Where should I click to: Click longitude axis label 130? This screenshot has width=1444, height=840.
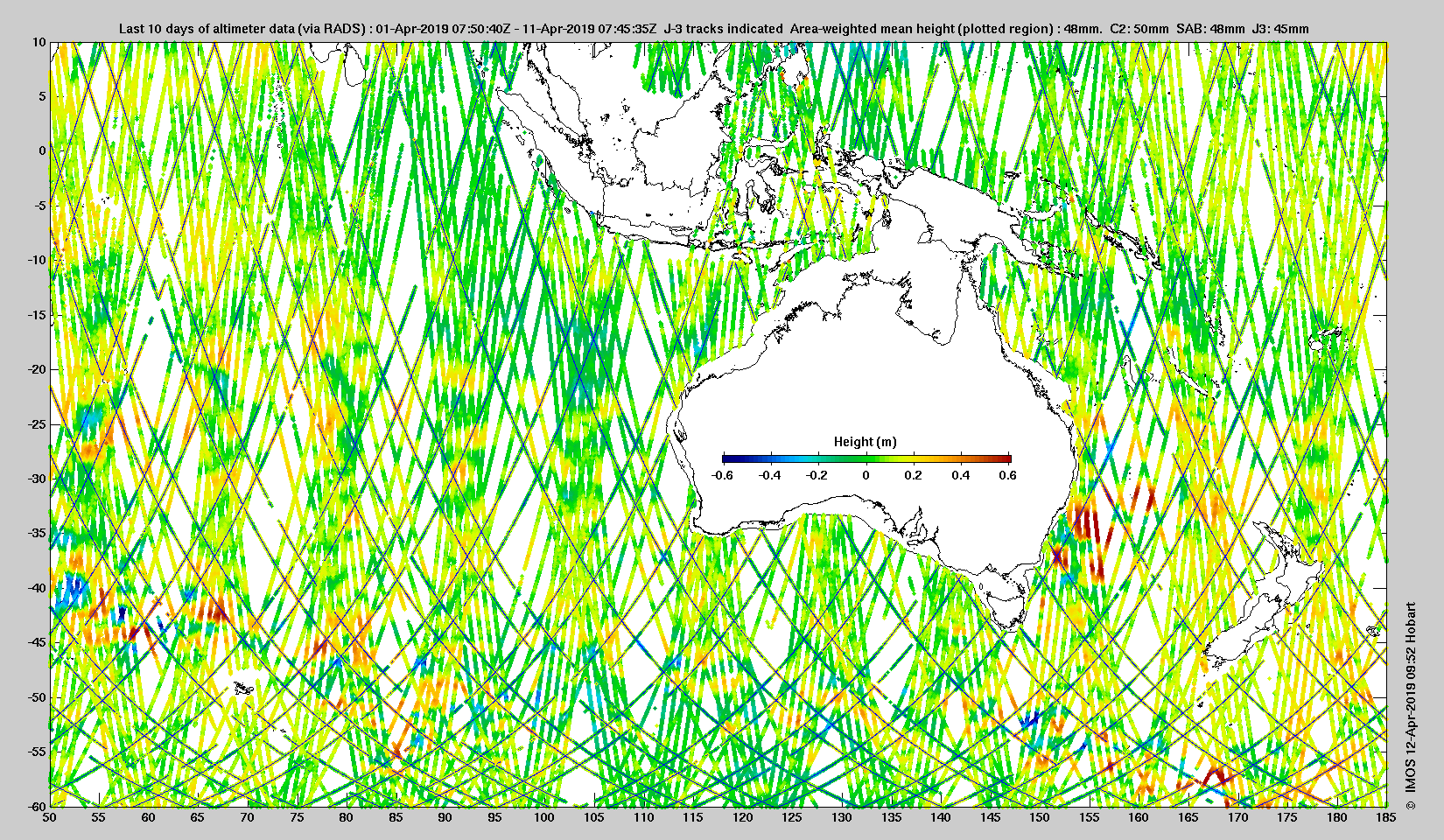click(842, 817)
